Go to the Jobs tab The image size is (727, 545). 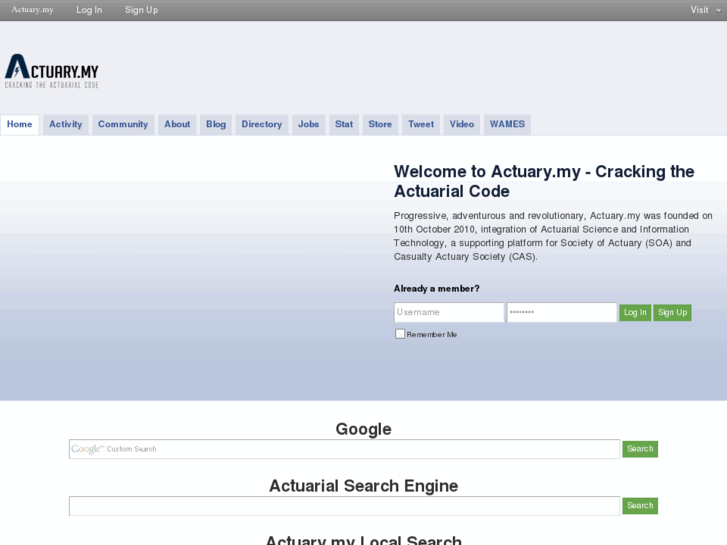coord(309,124)
